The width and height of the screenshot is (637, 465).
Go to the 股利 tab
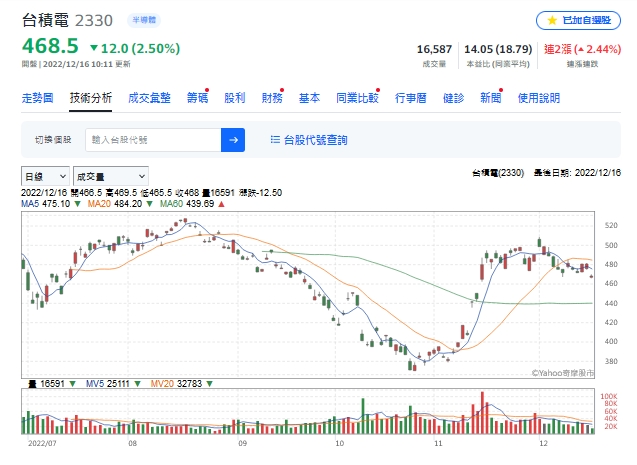point(235,98)
